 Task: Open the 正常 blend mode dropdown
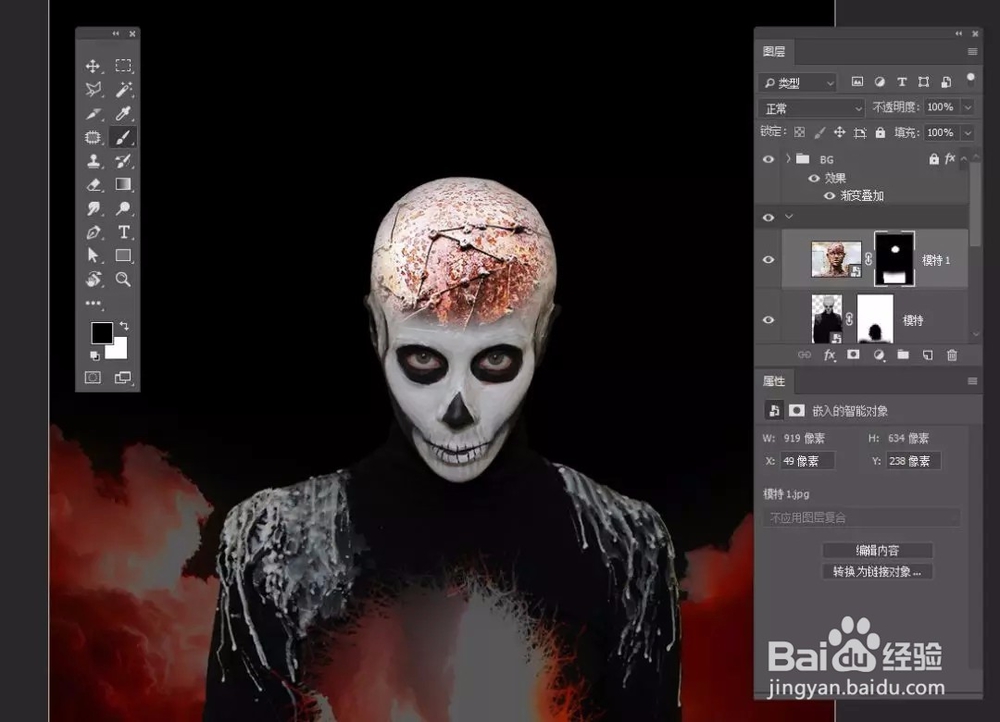811,108
